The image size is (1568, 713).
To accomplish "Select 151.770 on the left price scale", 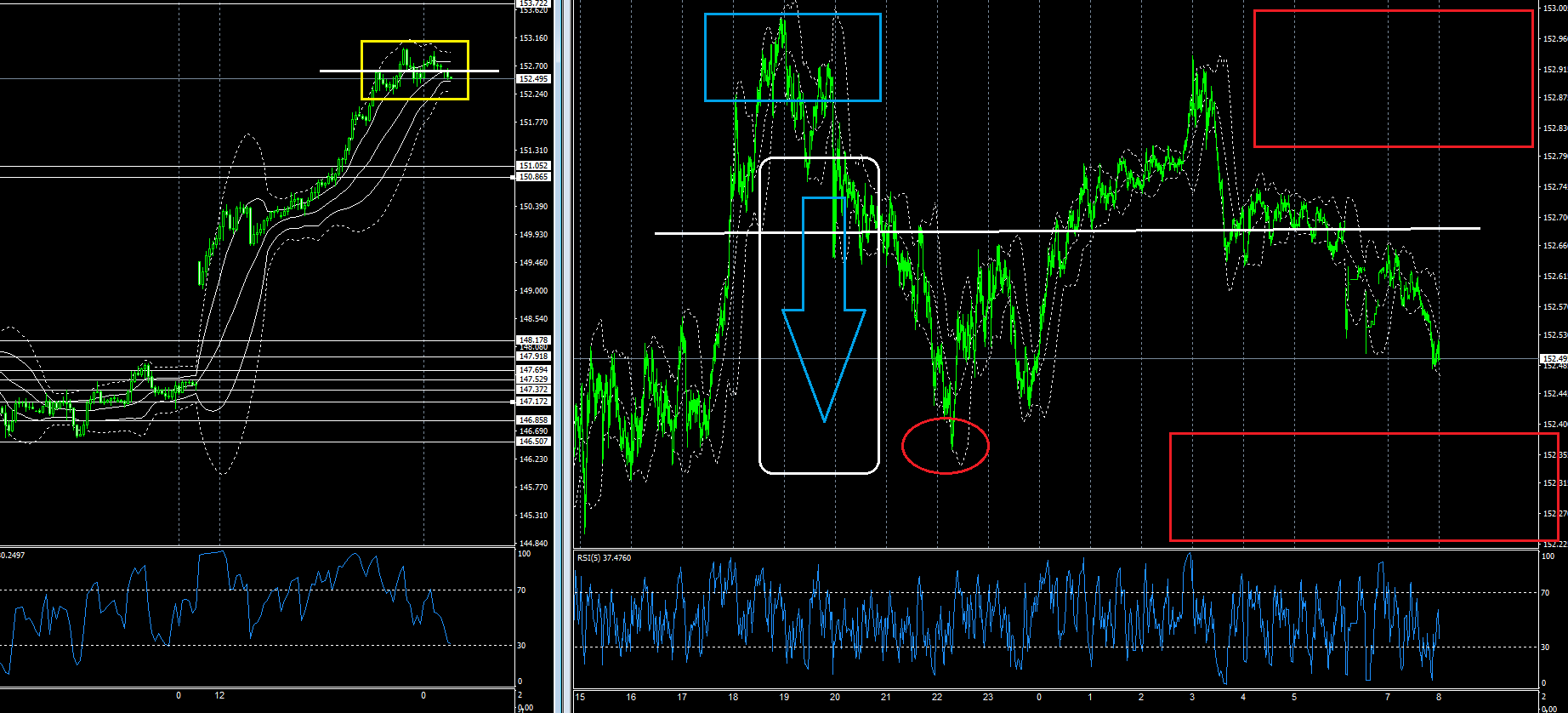I will coord(534,123).
